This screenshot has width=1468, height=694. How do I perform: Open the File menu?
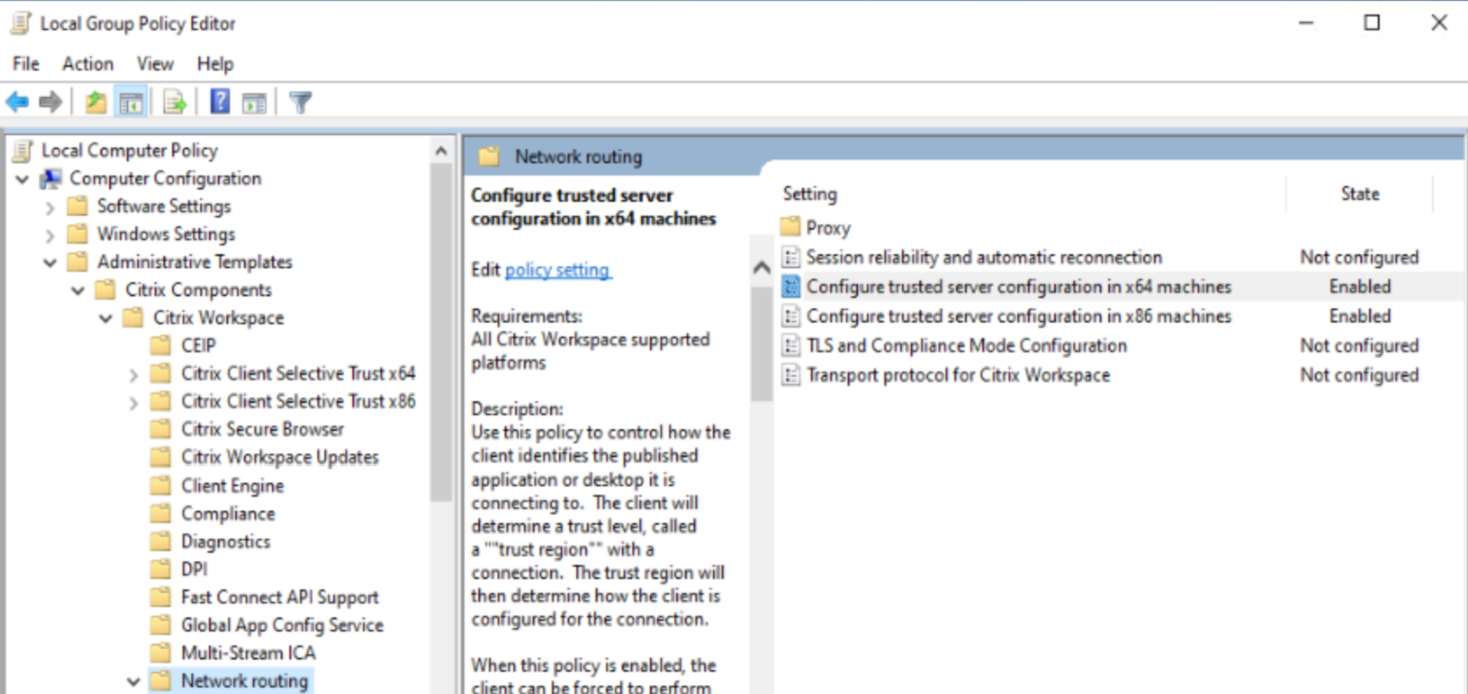click(26, 64)
